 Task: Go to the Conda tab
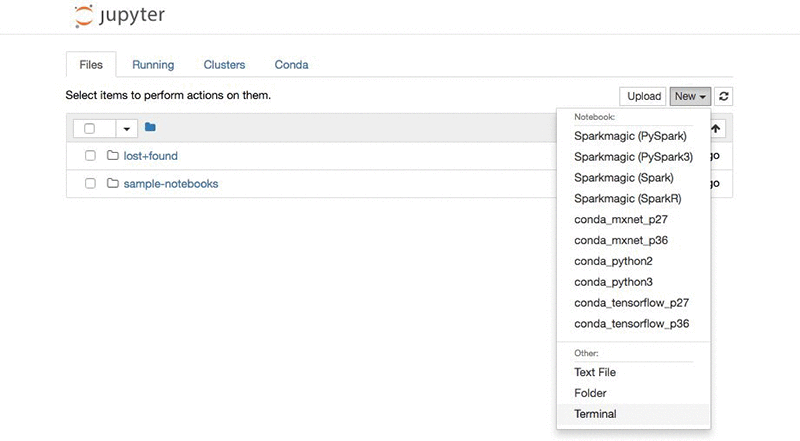tap(291, 65)
